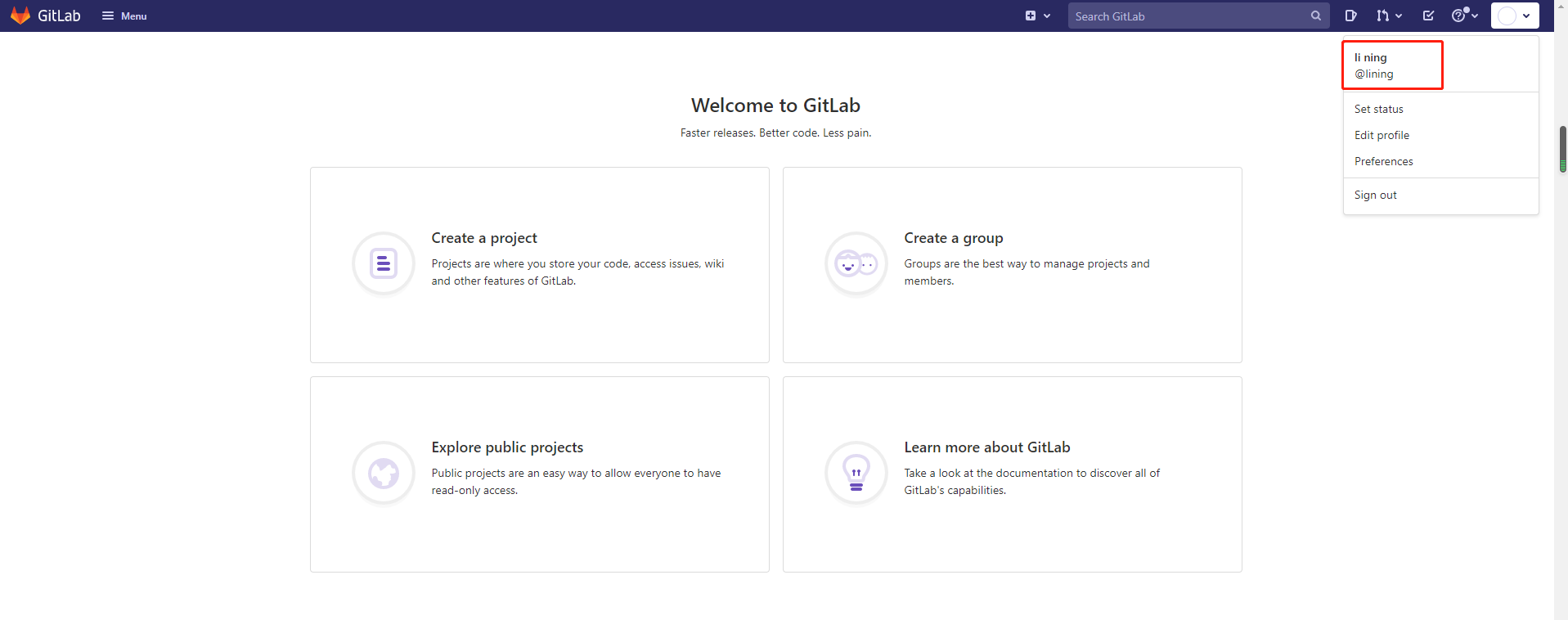The image size is (1568, 620).
Task: Click the GitLab fox logo
Action: coord(20,16)
